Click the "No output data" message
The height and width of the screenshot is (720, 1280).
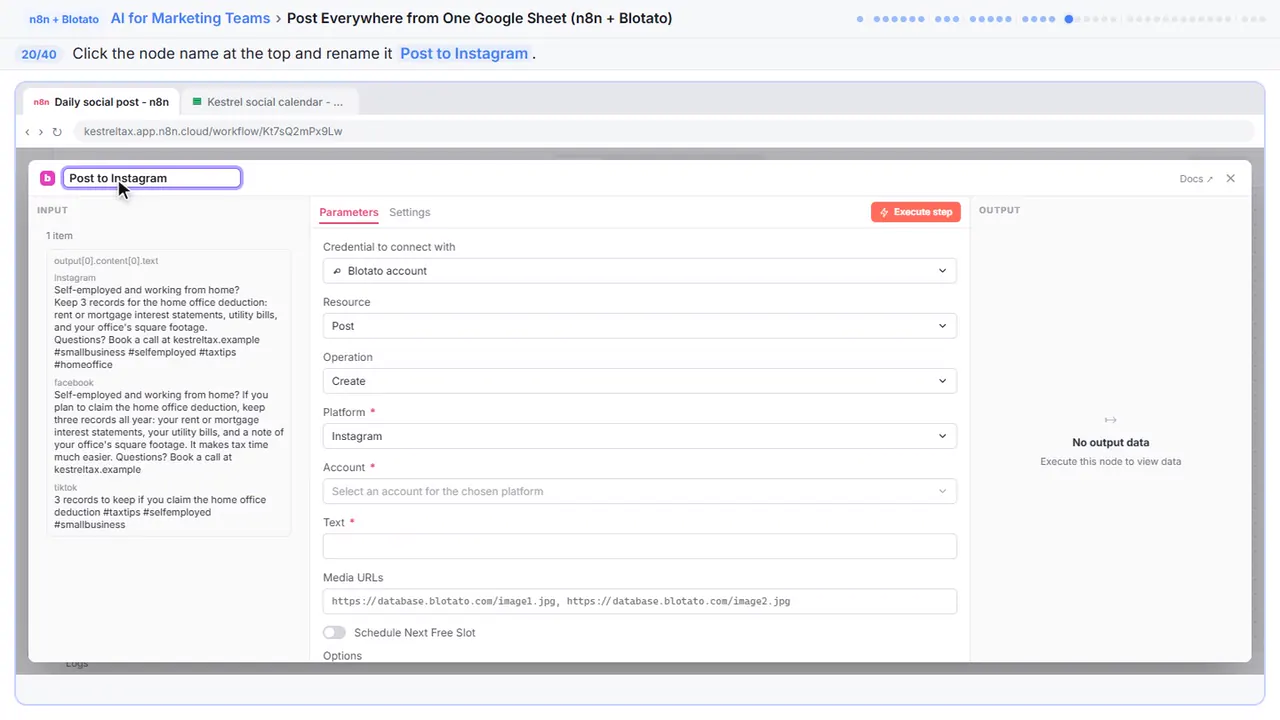[1110, 442]
